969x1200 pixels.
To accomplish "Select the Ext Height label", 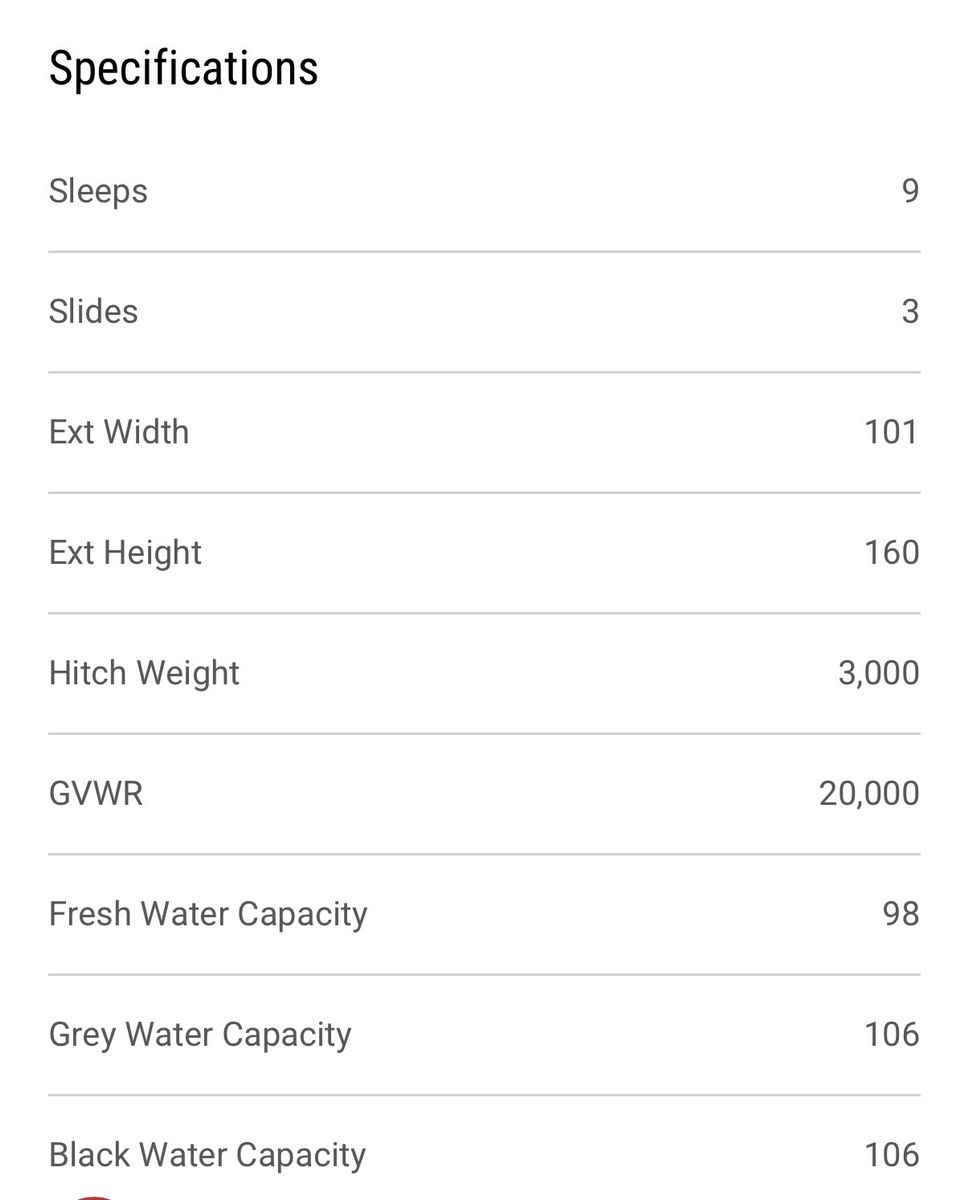I will pos(125,552).
